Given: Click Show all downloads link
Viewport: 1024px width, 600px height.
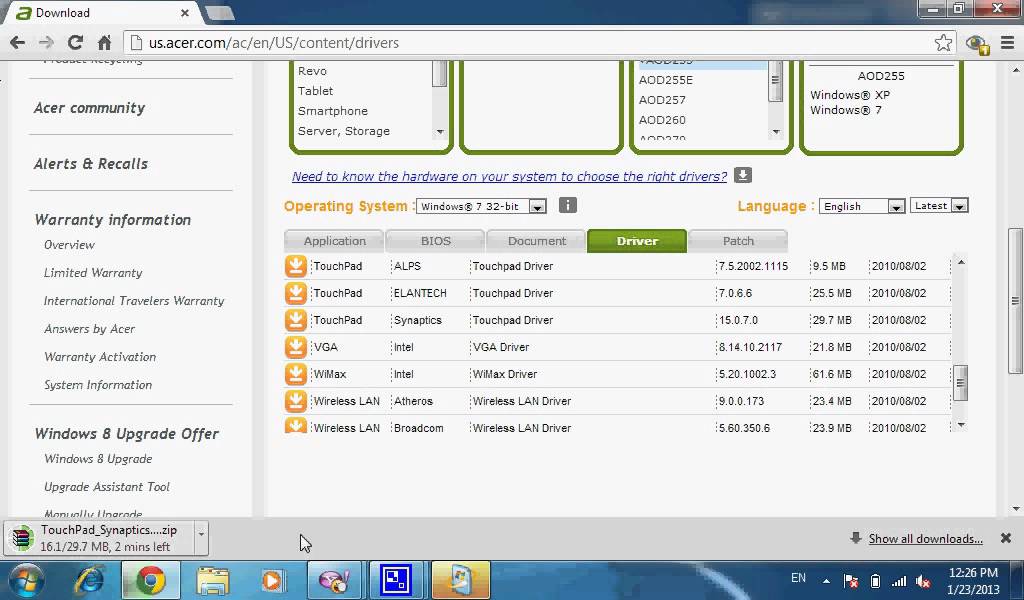Looking at the screenshot, I should [925, 539].
